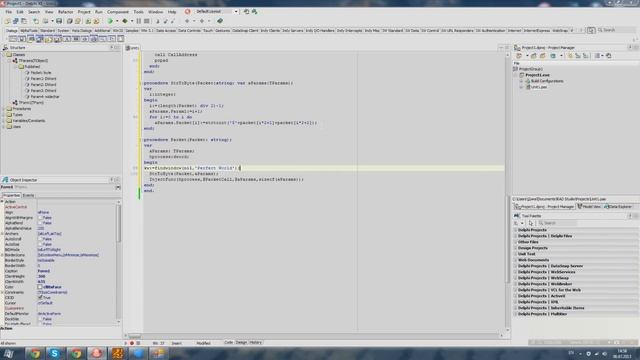The height and width of the screenshot is (360, 640).
Task: Click the Set debug desktop icon
Action: click(255, 12)
